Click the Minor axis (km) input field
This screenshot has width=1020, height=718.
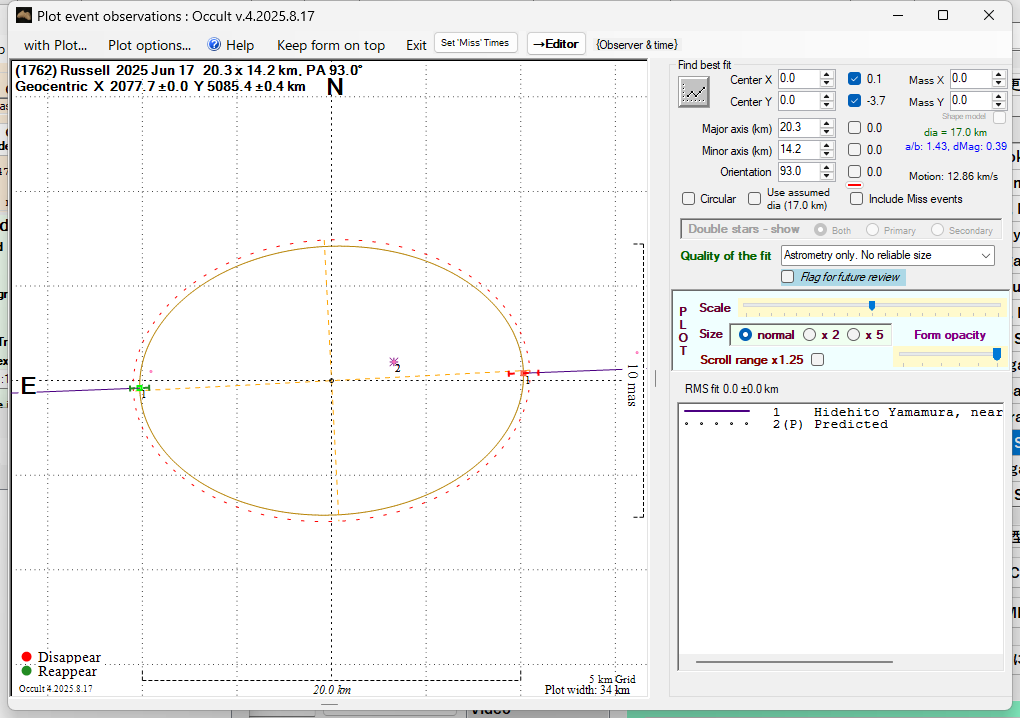(x=797, y=150)
